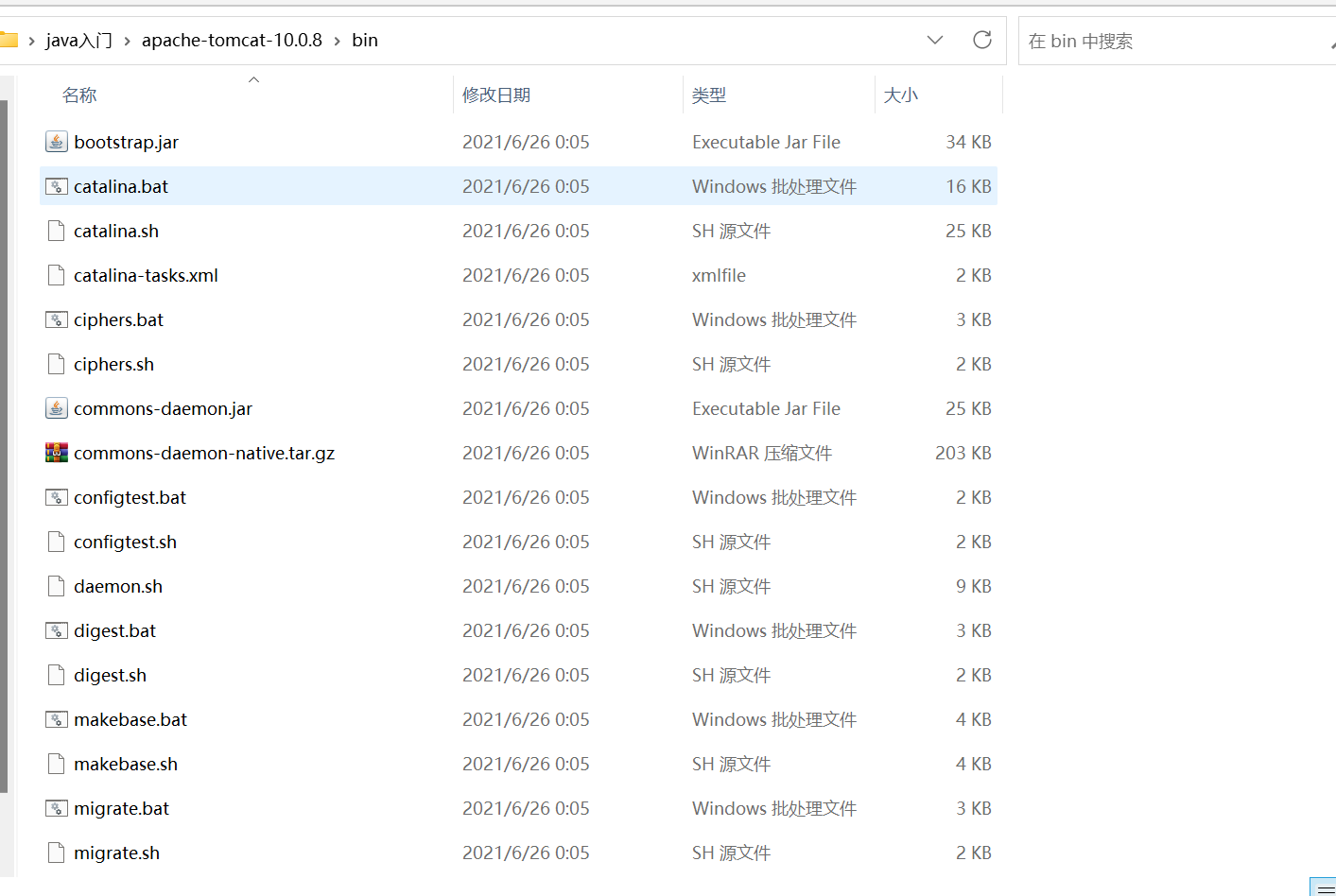Screen dimensions: 1336x896
Task: Click Windows 批处理文件 type of migrate.bat
Action: 774,808
